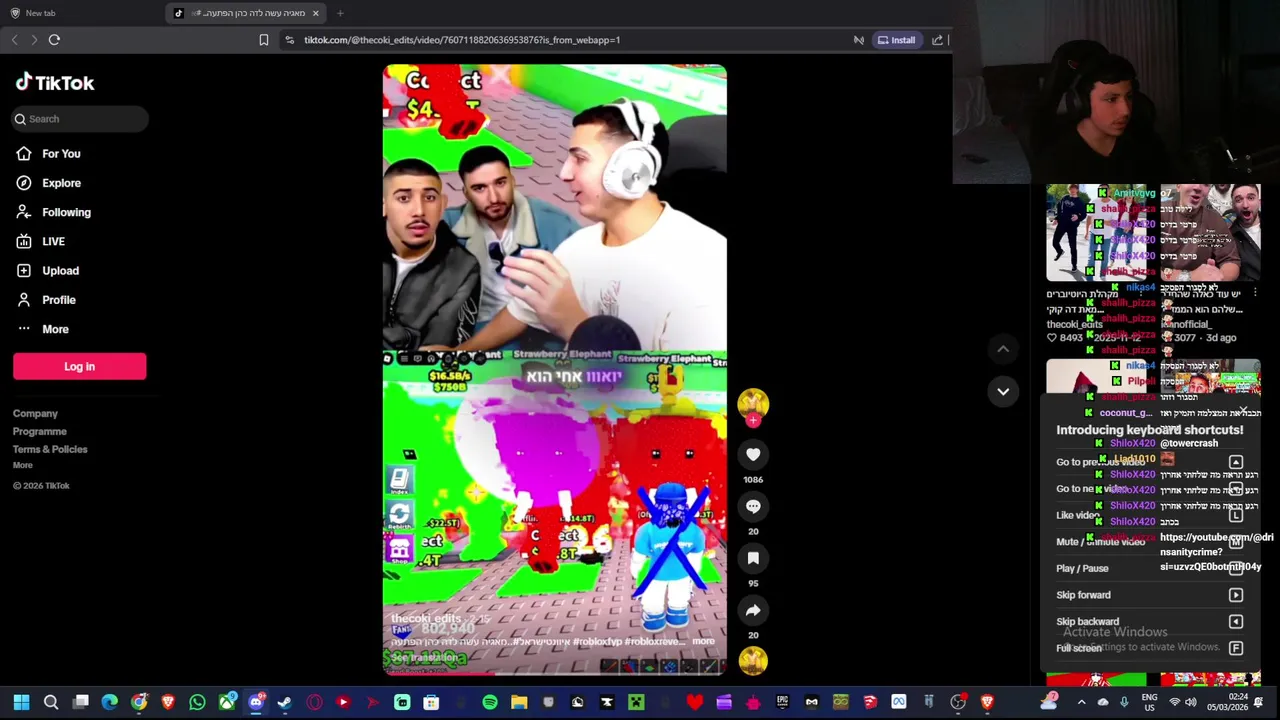Open thecoki_edits username on the video
The image size is (1280, 720).
click(425, 619)
